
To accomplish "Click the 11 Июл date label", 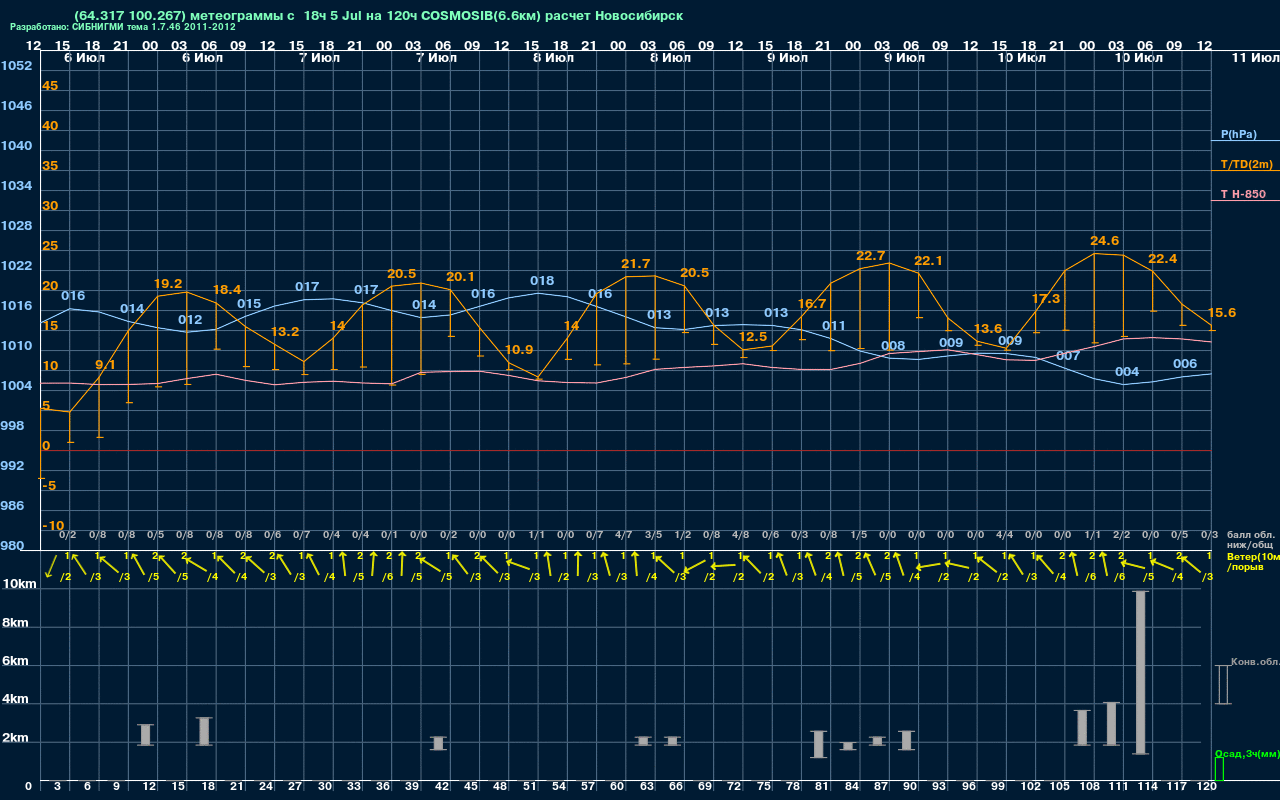I will click(x=1254, y=59).
